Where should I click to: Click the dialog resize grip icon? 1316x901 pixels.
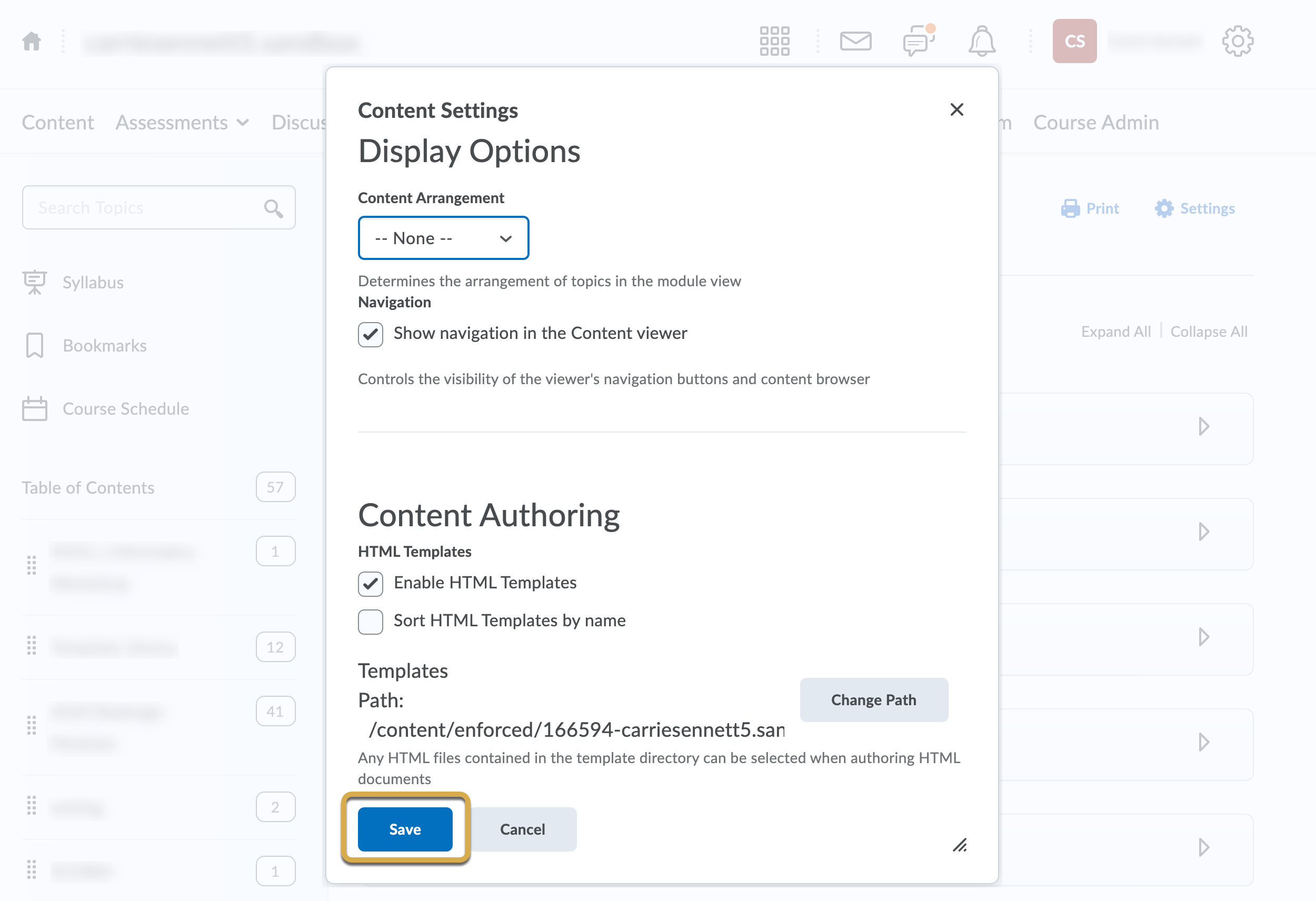point(959,845)
